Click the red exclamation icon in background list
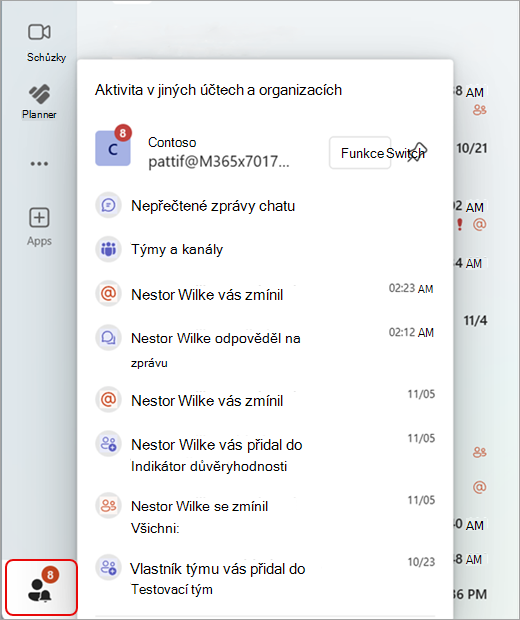The width and height of the screenshot is (520, 620). pyautogui.click(x=459, y=224)
